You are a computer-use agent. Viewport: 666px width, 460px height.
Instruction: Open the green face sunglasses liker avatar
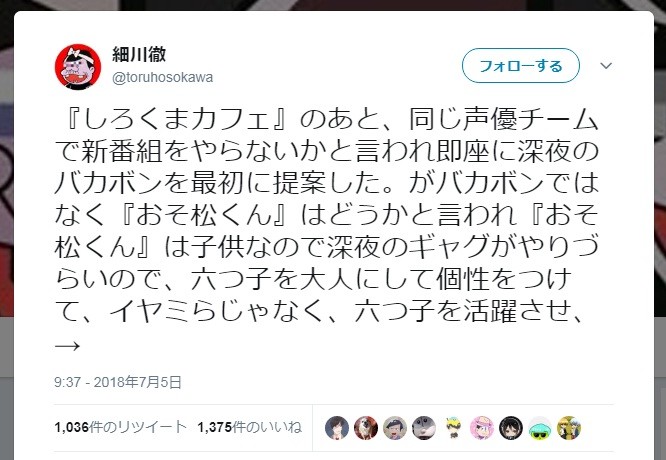pyautogui.click(x=540, y=428)
